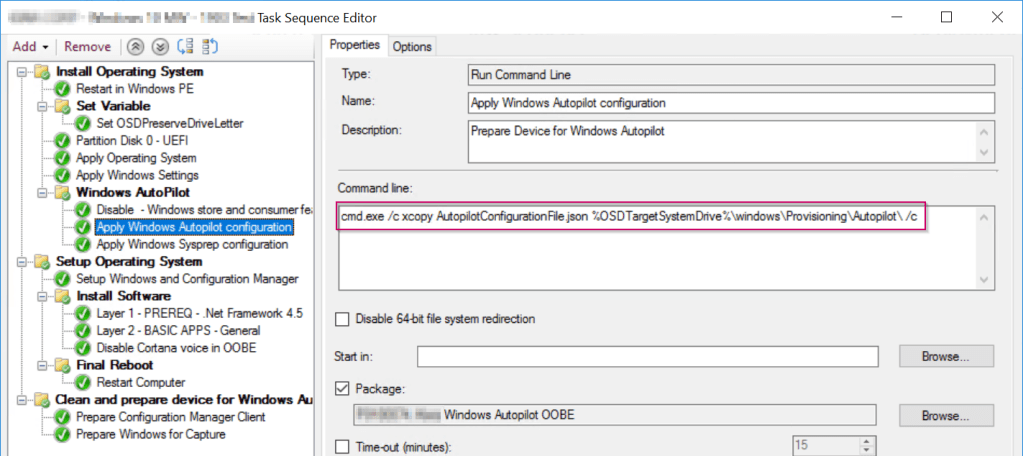The width and height of the screenshot is (1023, 456).
Task: Click the Move Up double-chevron icon
Action: click(x=136, y=47)
